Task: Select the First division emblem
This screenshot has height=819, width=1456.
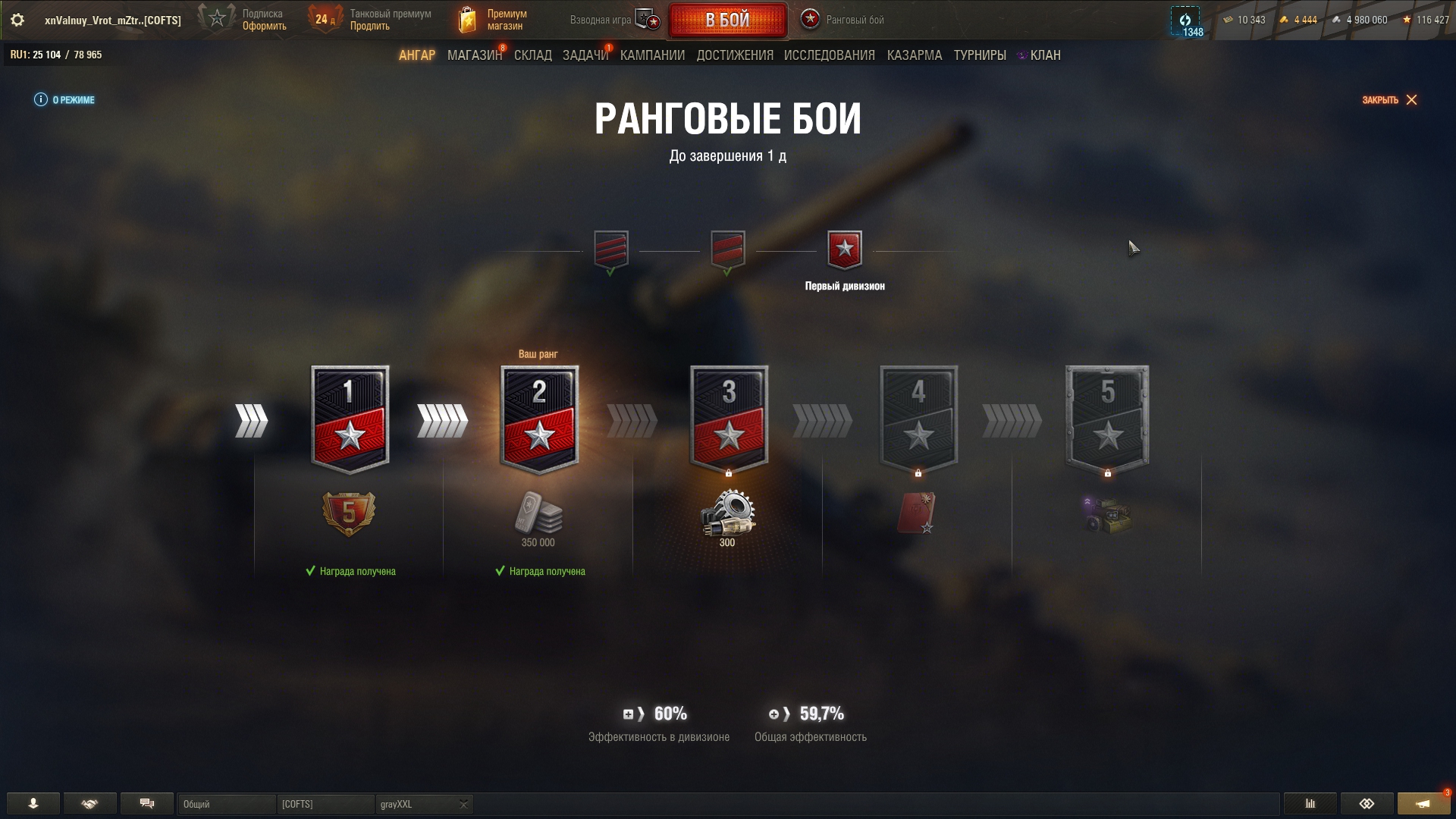Action: tap(845, 250)
